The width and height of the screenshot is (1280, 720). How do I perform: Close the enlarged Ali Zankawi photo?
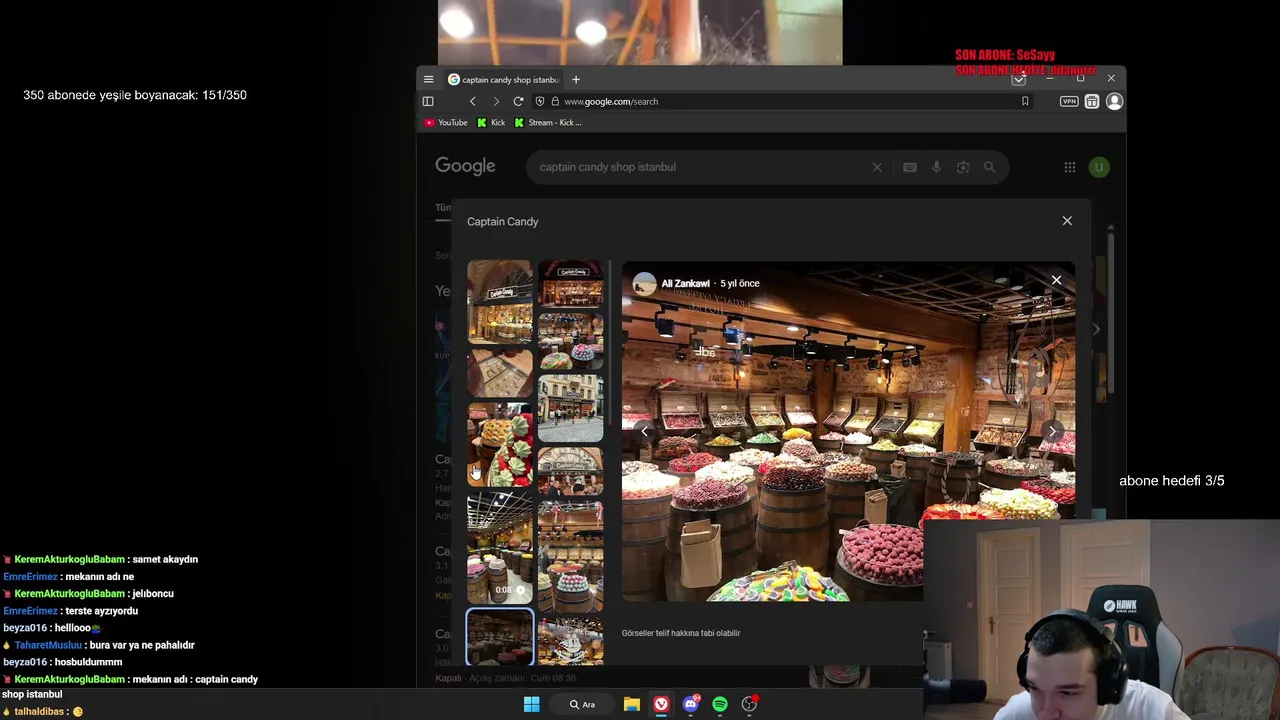(x=1056, y=280)
